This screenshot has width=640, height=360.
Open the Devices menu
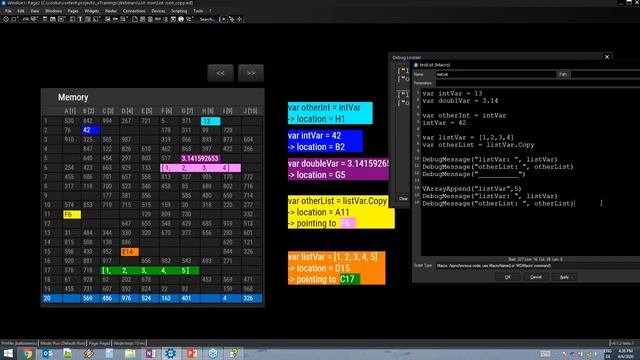point(158,11)
